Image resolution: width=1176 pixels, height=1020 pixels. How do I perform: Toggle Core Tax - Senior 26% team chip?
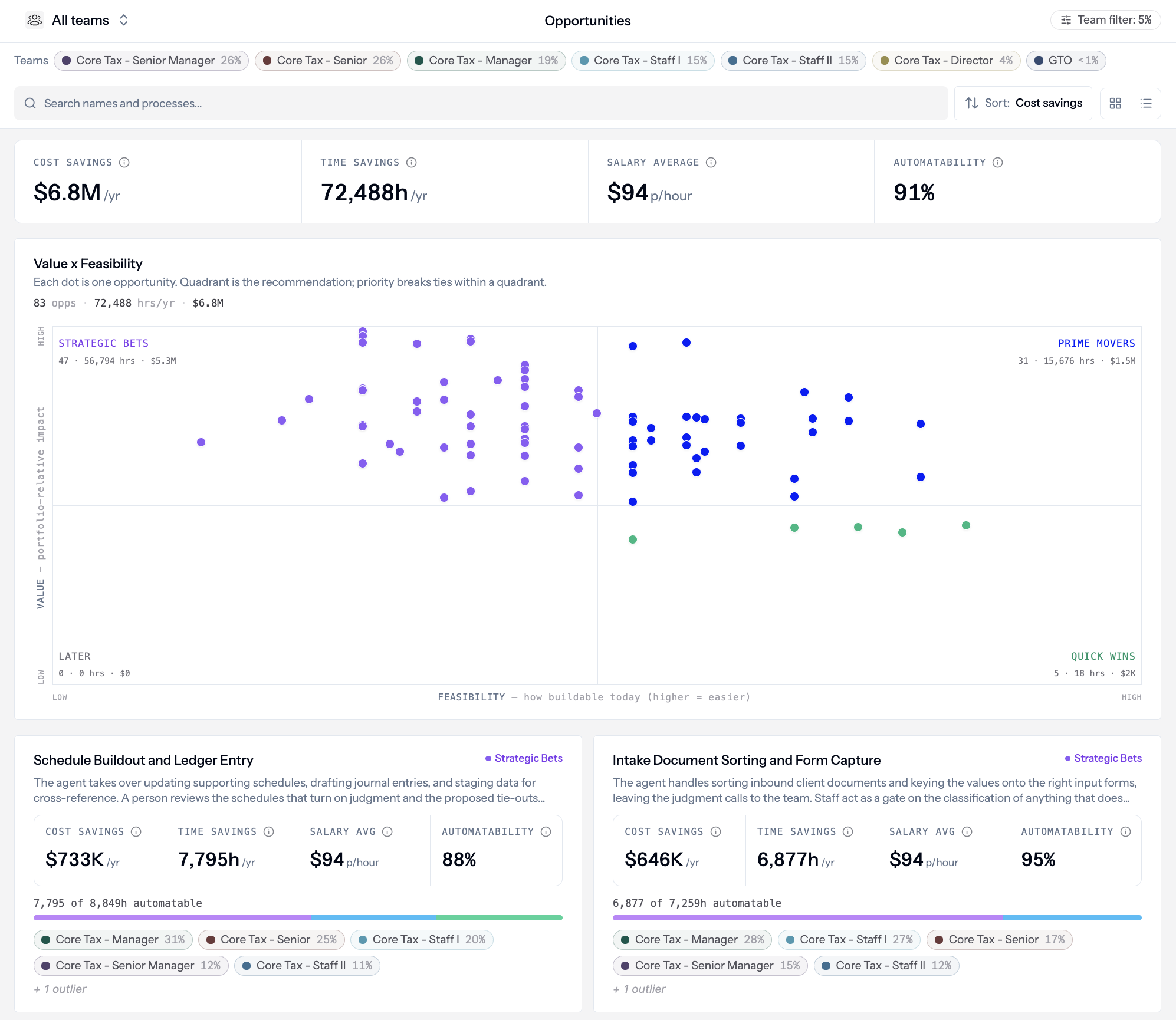[x=328, y=60]
